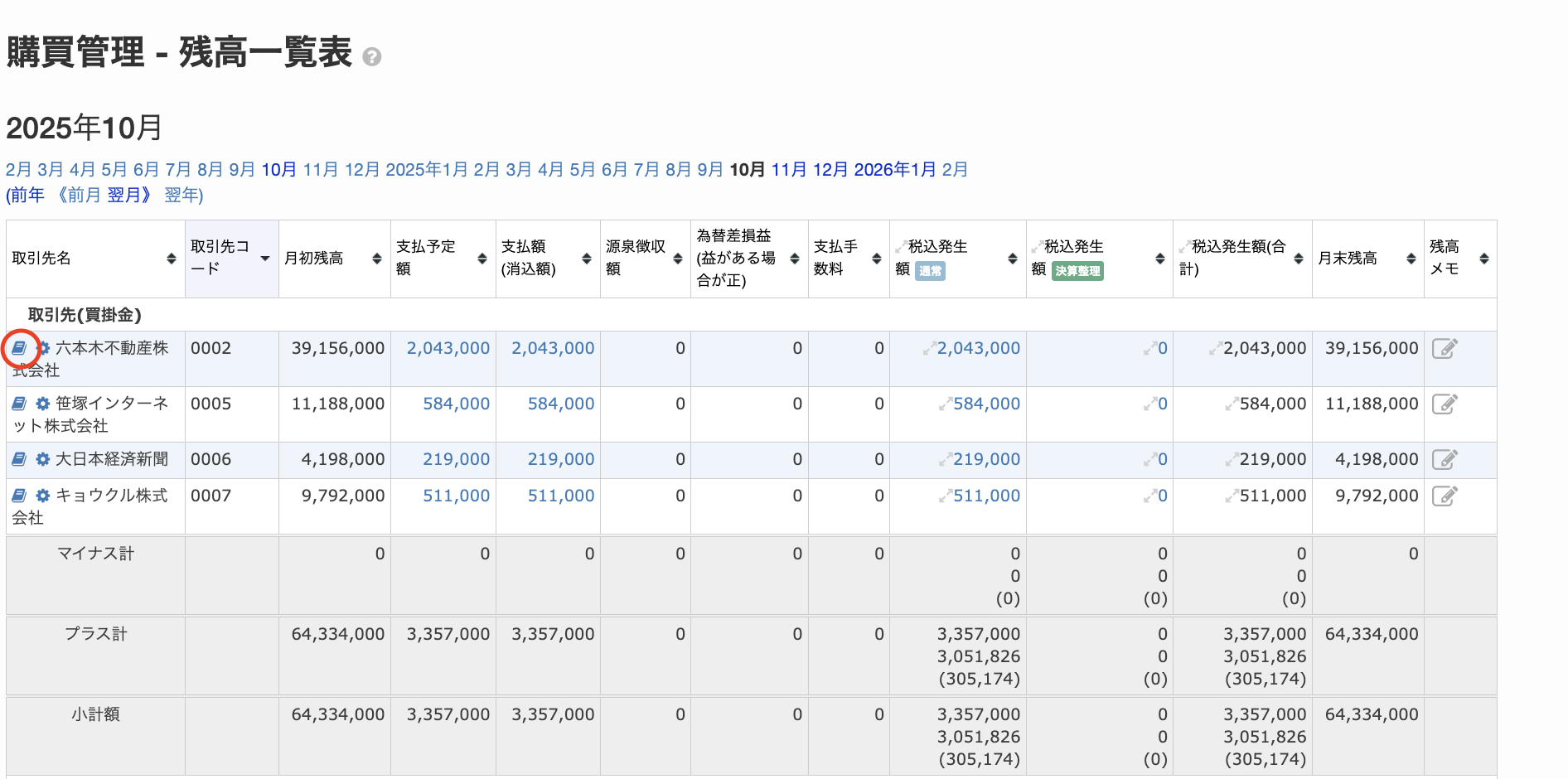Sort table by 月末残高 column
Image resolution: width=1568 pixels, height=779 pixels.
point(1411,259)
